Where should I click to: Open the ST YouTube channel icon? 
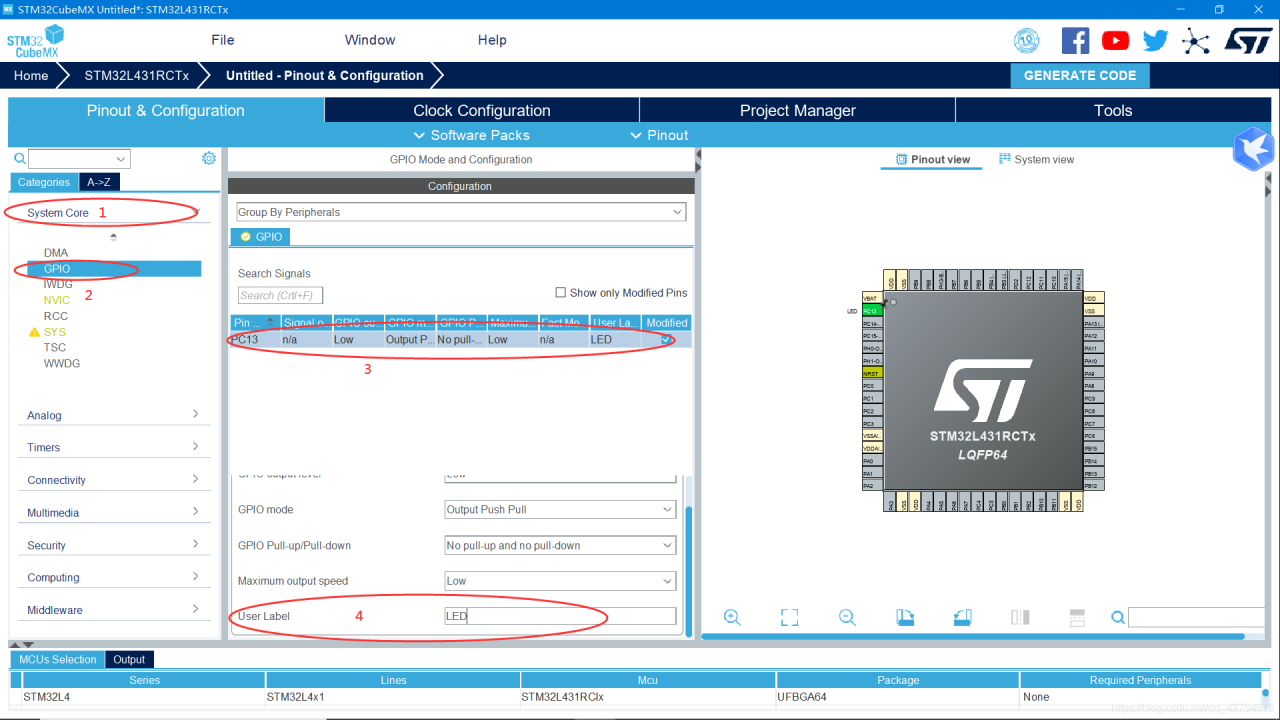click(1115, 40)
